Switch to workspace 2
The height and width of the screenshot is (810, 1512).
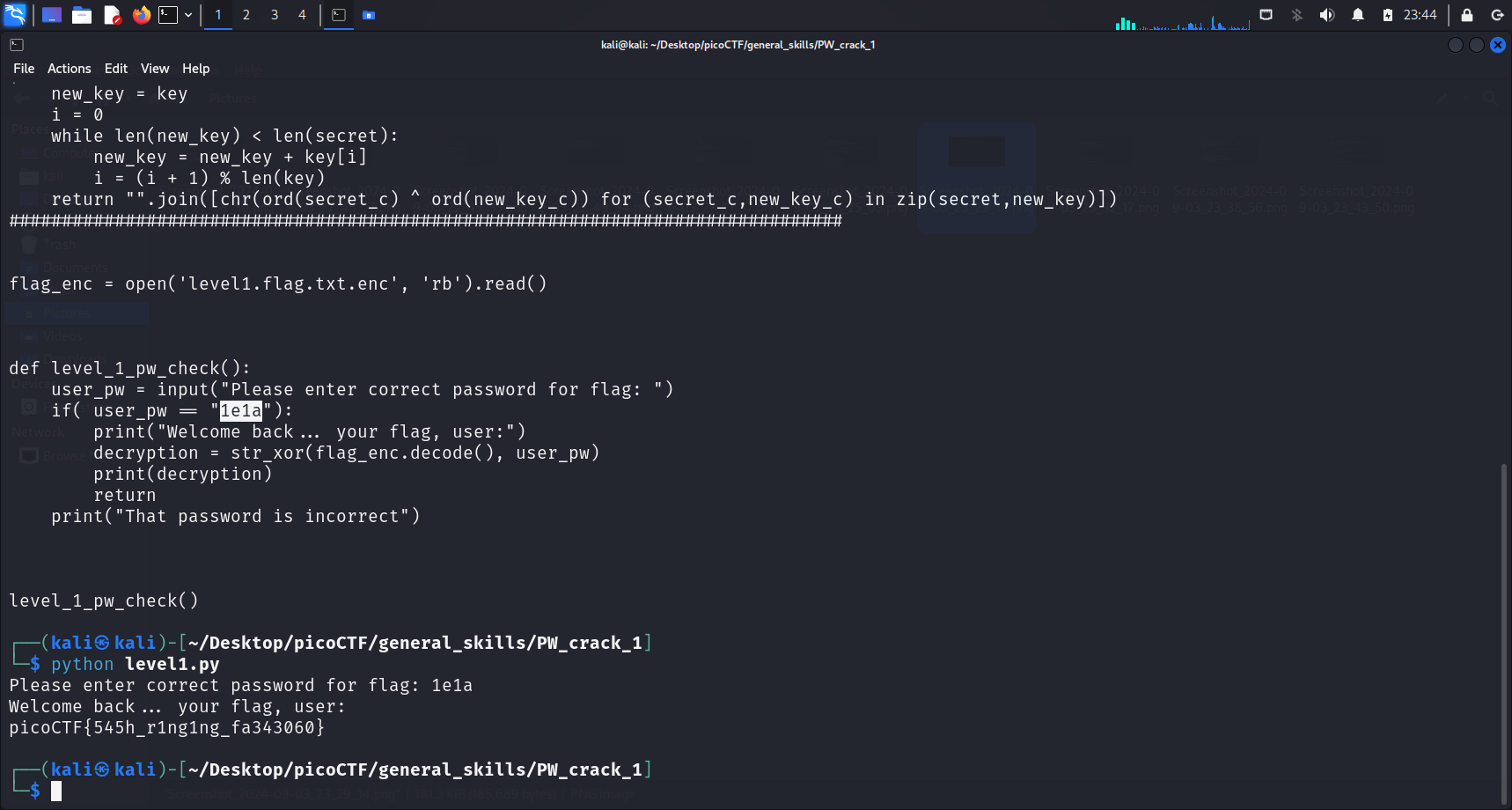coord(246,15)
